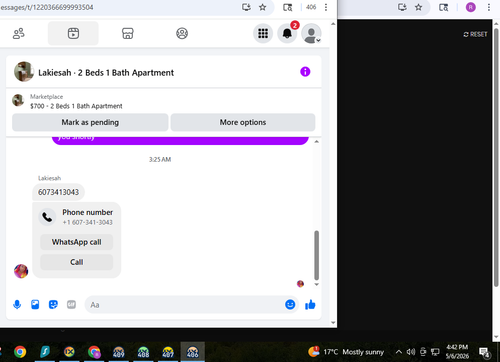Switch to the Video tab
Viewport: 500px width, 362px height.
[x=73, y=33]
